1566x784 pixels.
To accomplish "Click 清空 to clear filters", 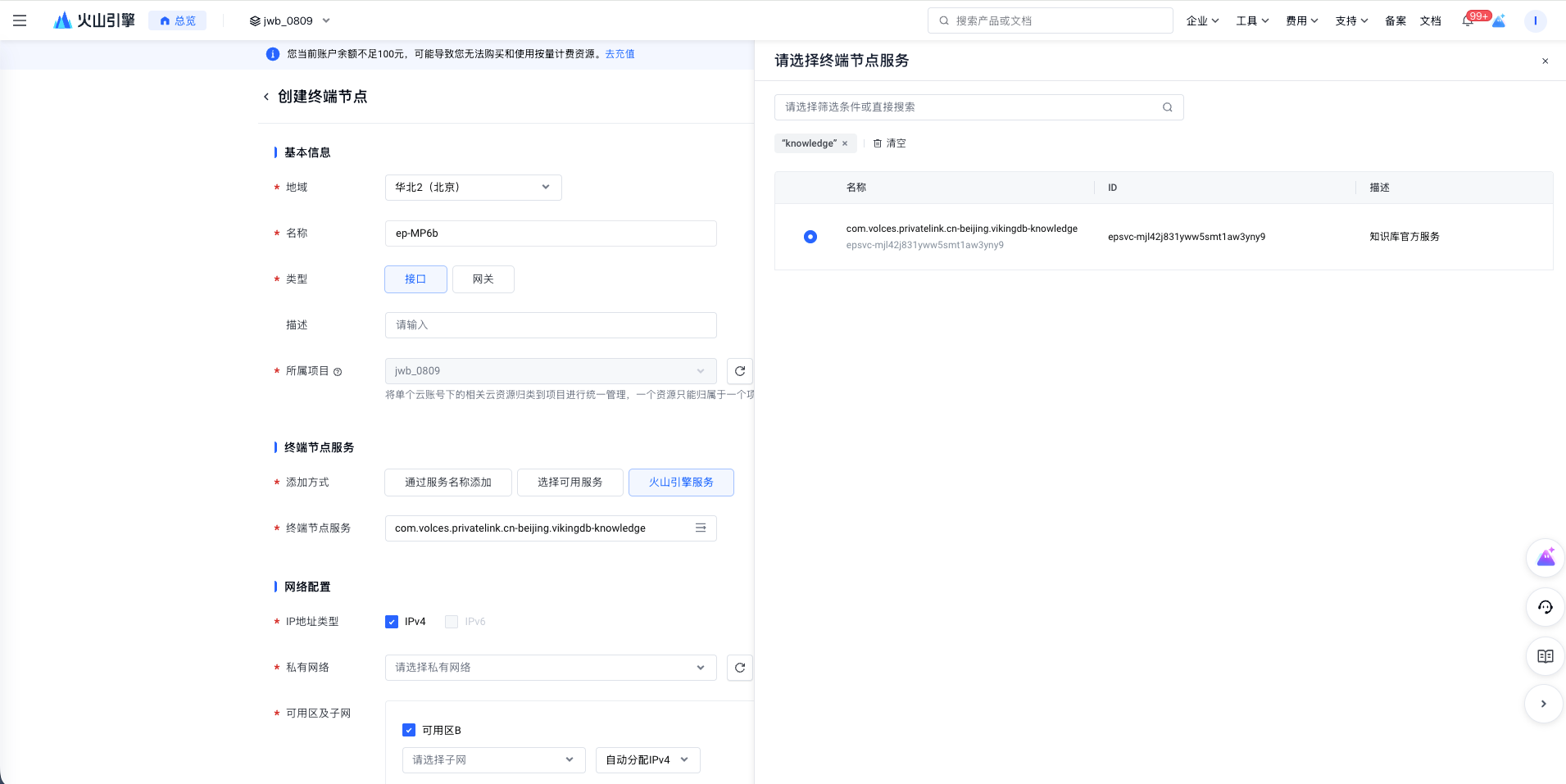I will (x=890, y=143).
